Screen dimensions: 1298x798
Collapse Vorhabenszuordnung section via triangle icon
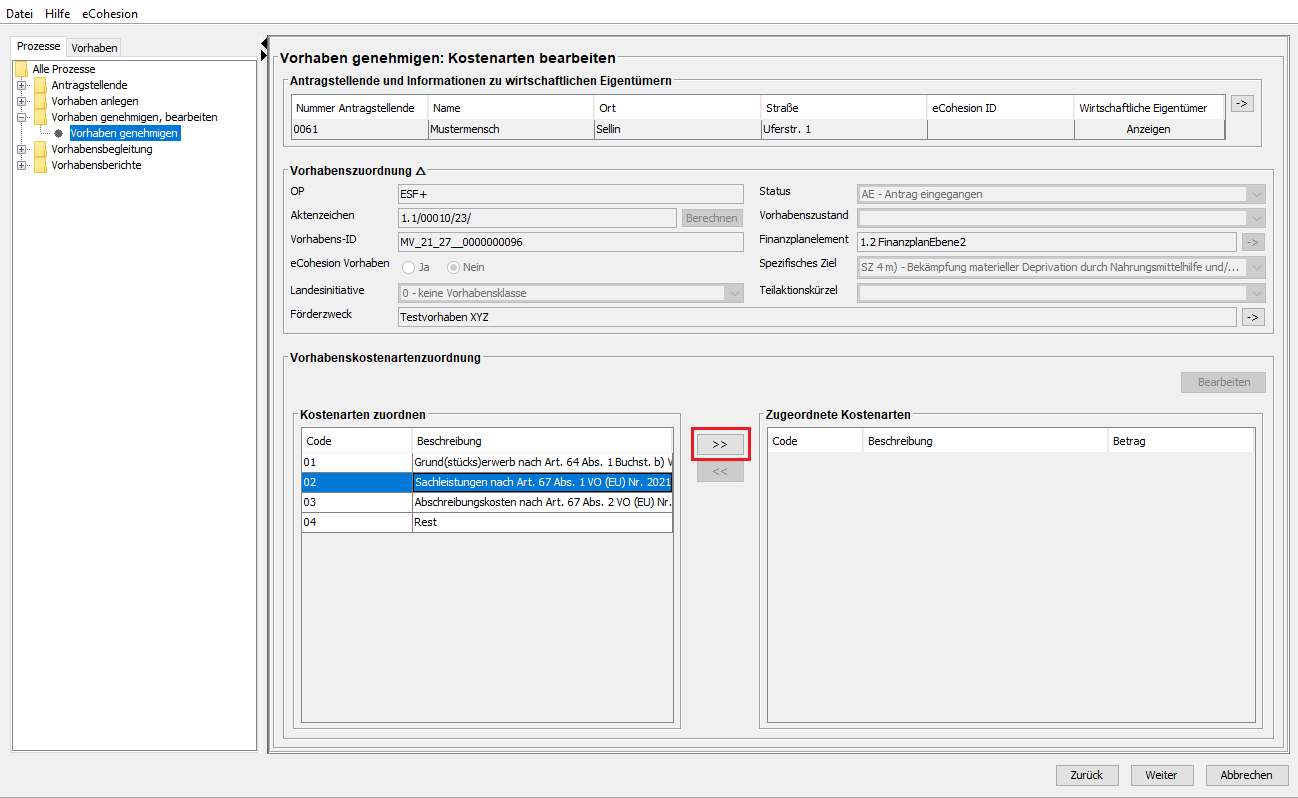point(420,172)
